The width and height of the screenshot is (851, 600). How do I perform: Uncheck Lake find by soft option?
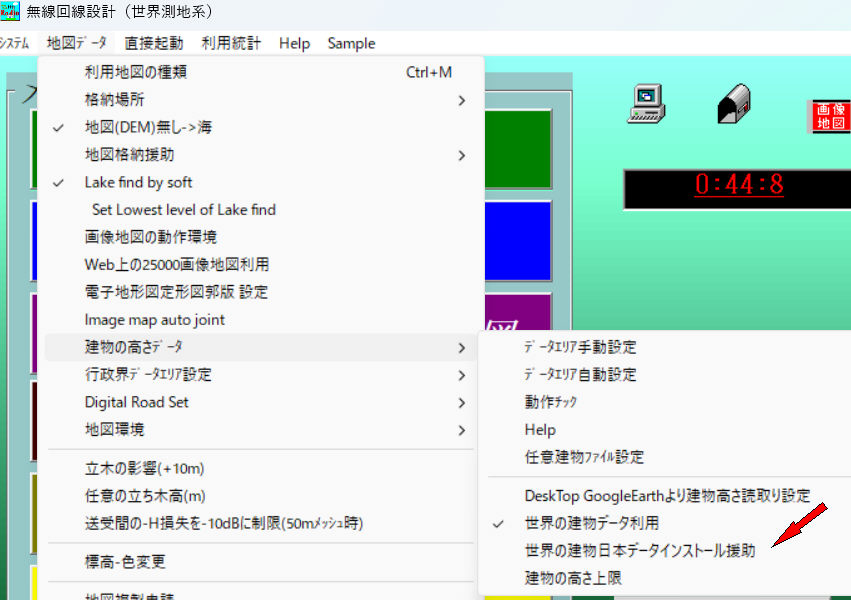point(138,182)
